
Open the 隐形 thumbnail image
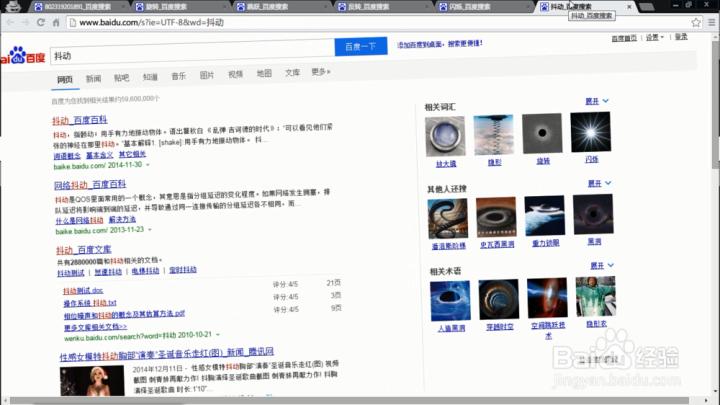point(494,135)
